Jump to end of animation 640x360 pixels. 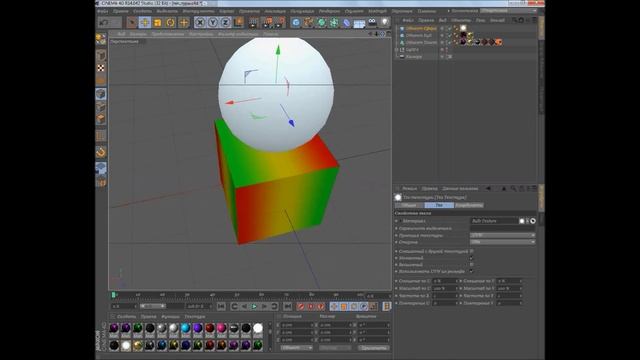[287, 306]
